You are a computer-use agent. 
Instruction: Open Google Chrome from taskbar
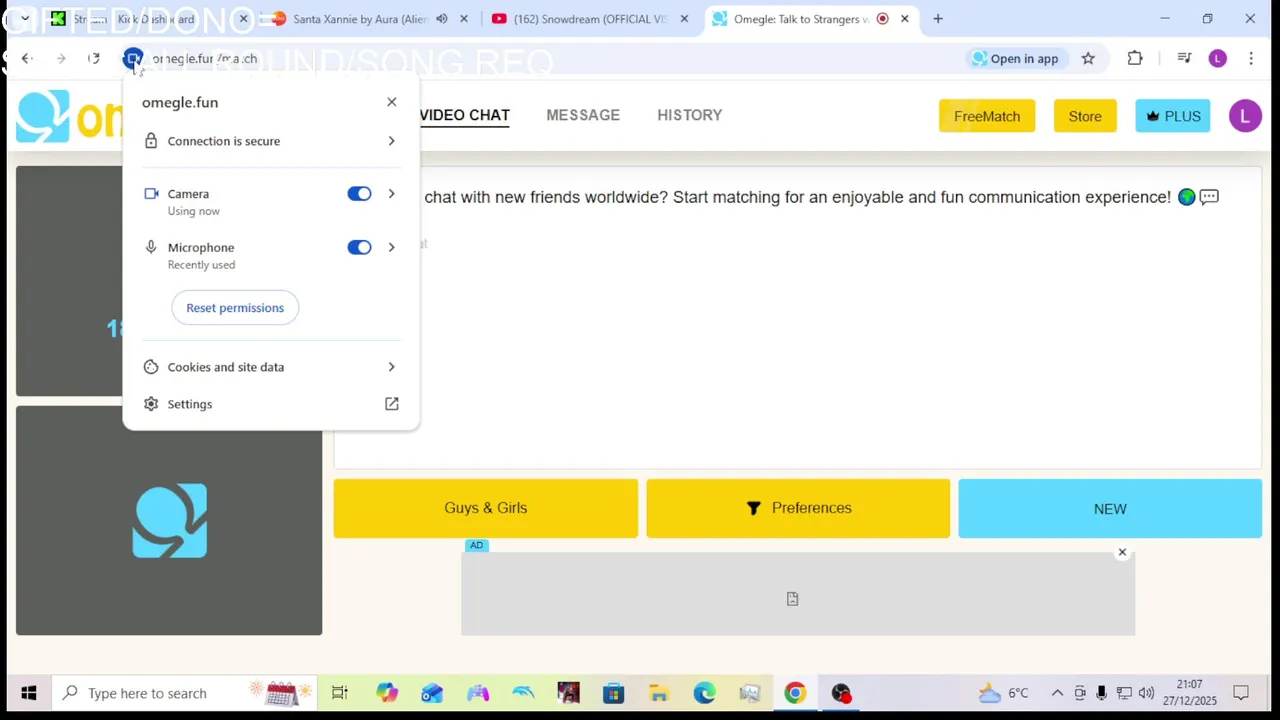[795, 693]
